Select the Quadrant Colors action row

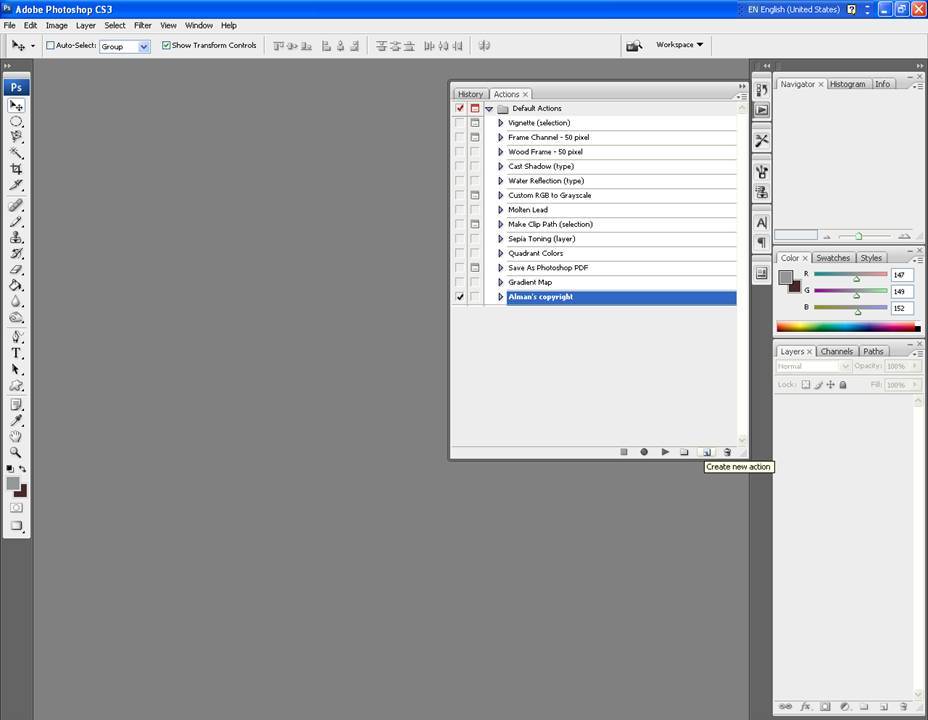[x=621, y=253]
